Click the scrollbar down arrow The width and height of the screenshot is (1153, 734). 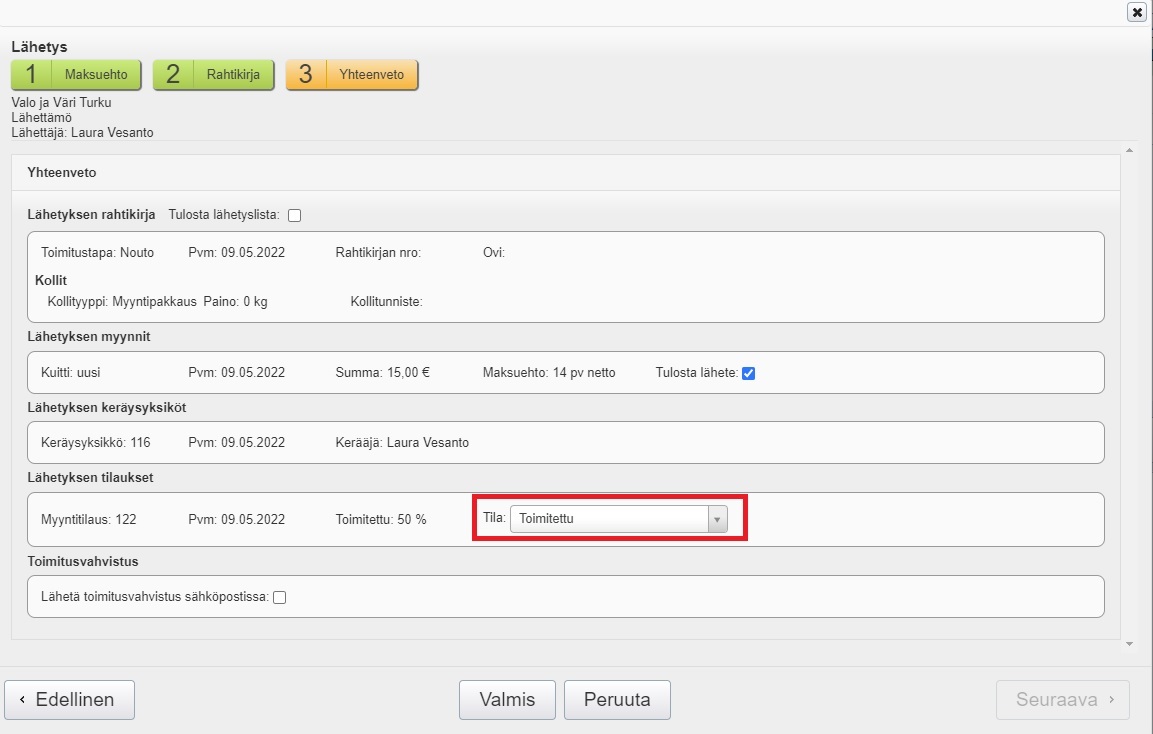pyautogui.click(x=1129, y=644)
